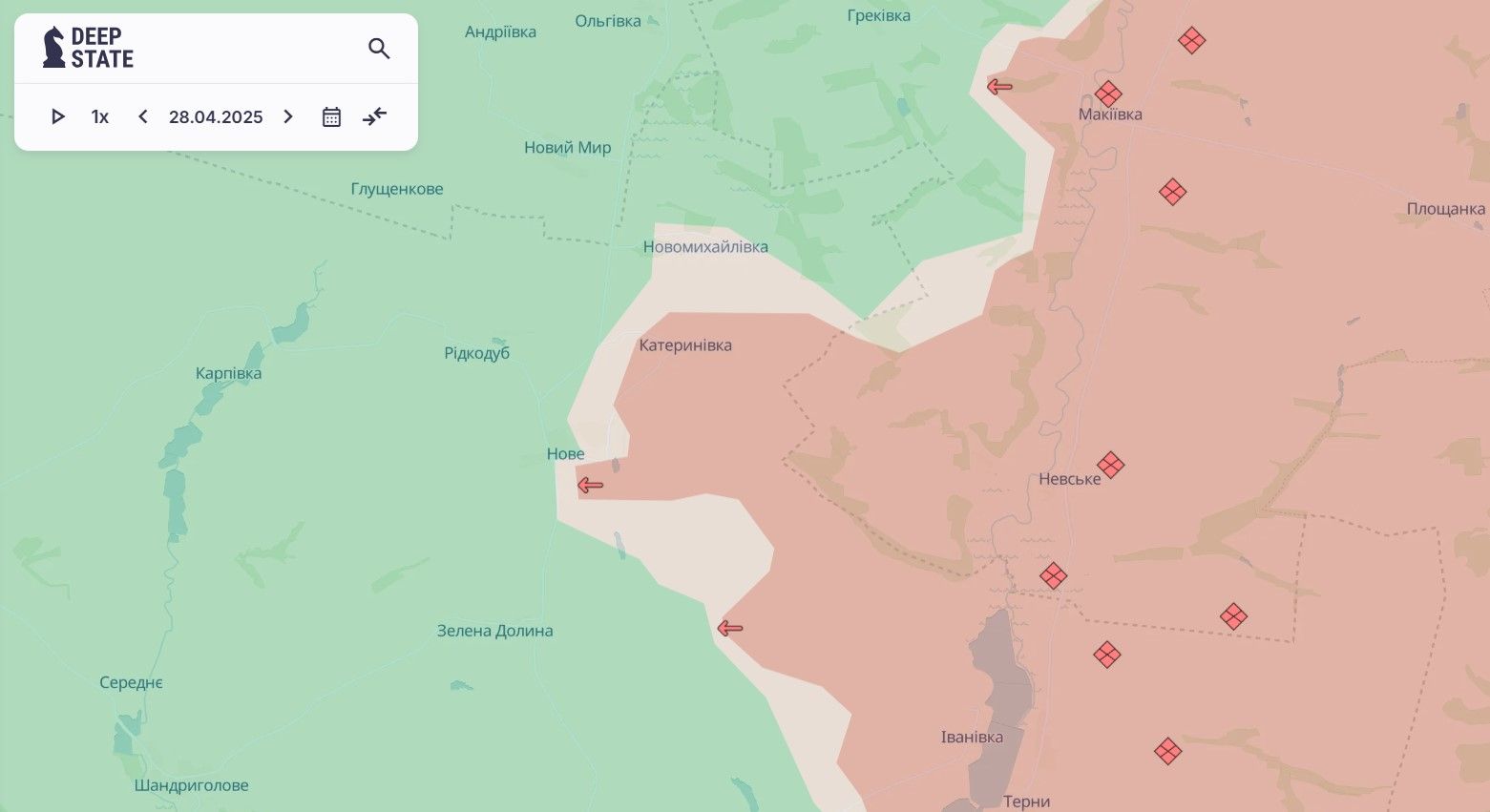Click the Катеринівка settlement label

[685, 345]
